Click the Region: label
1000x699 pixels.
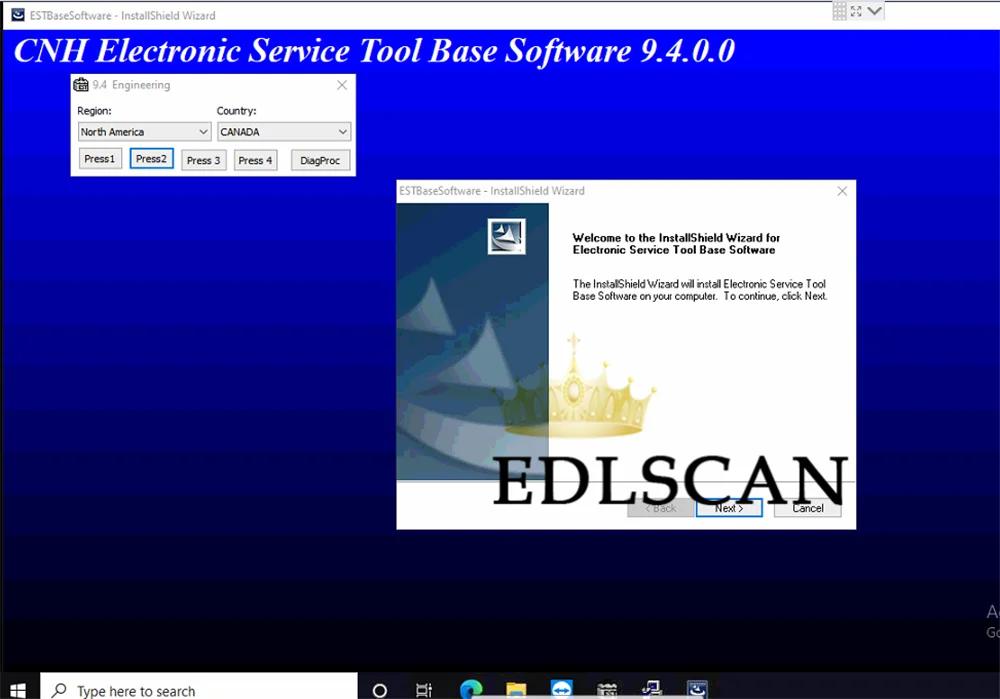click(94, 111)
